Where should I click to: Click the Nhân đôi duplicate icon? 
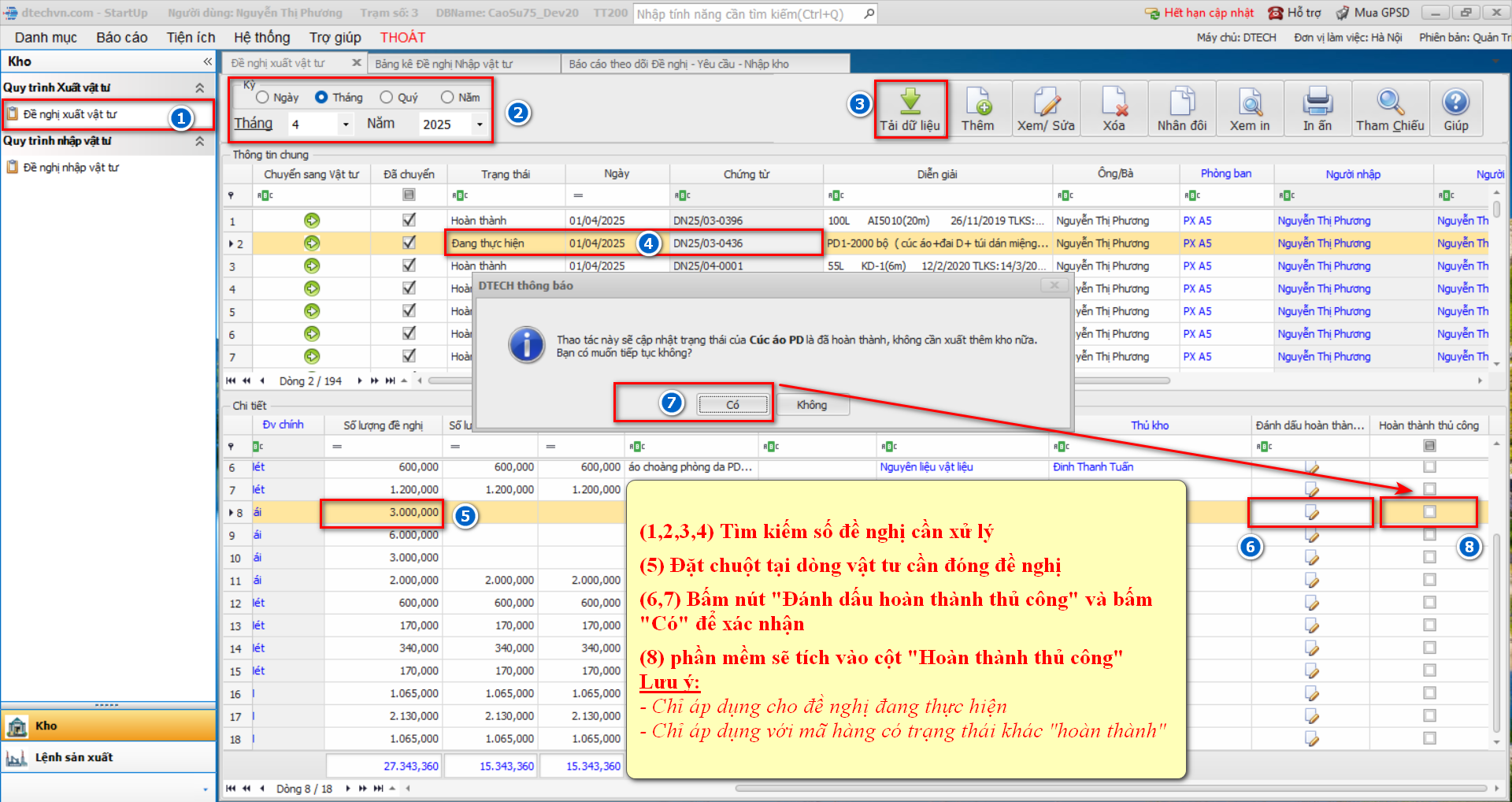[x=1181, y=102]
